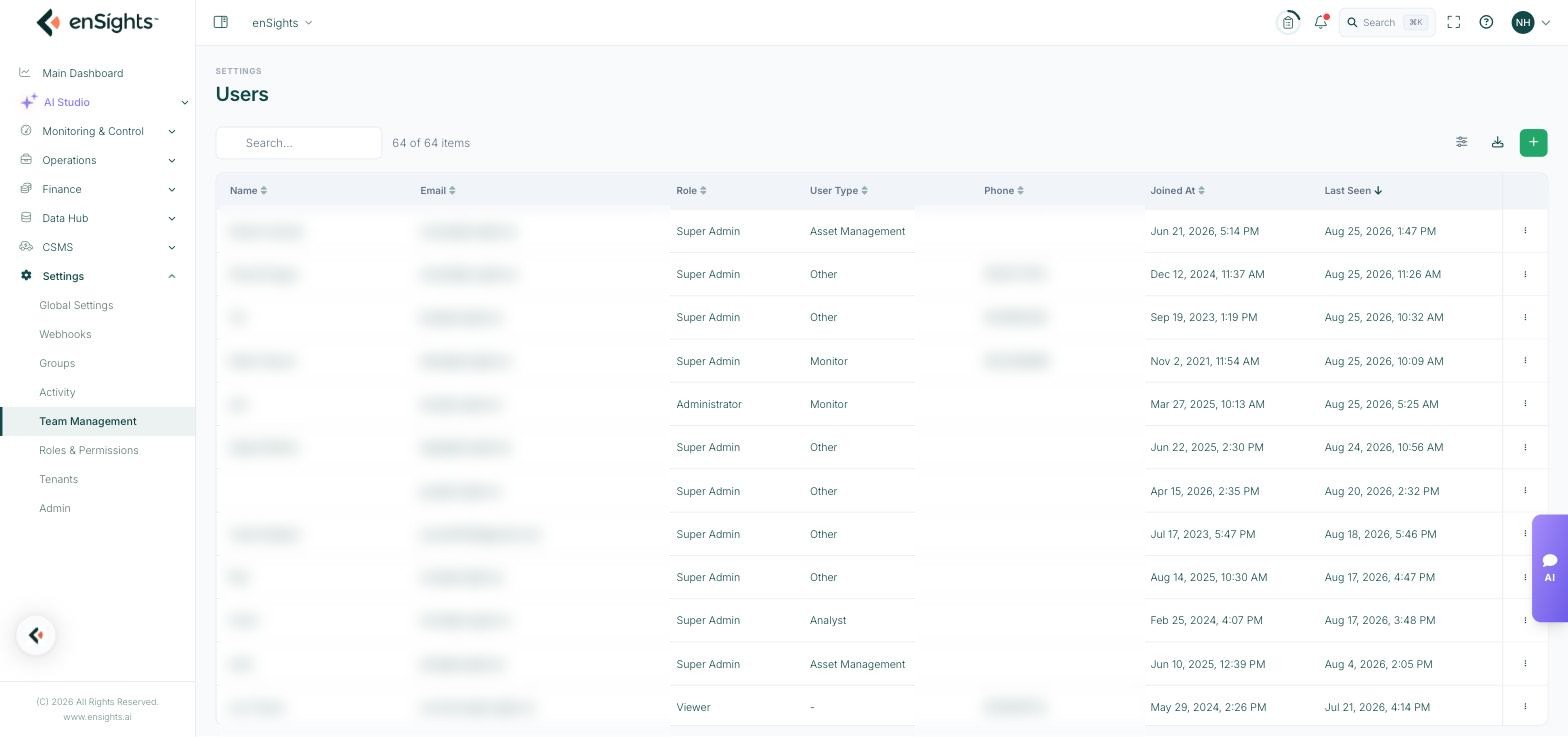
Task: Open row actions for Dec 12, 2024 user
Action: tap(1525, 274)
